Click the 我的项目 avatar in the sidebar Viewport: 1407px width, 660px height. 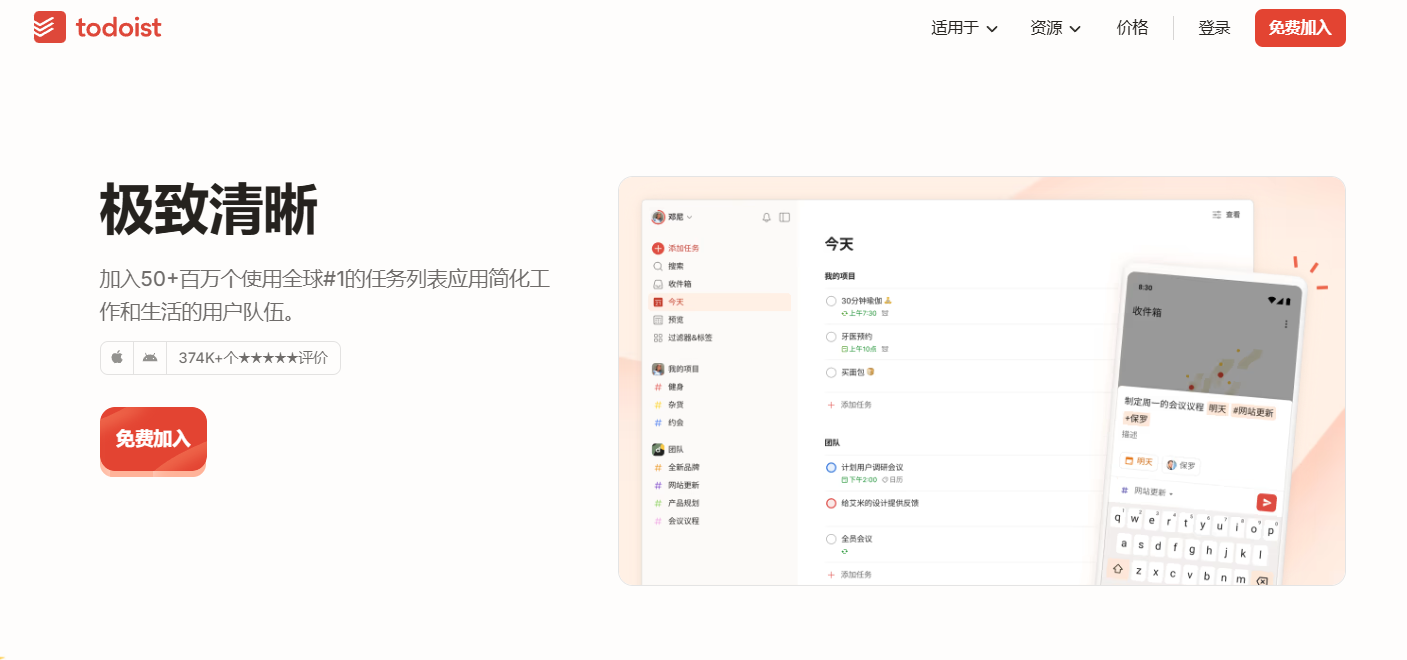click(658, 369)
